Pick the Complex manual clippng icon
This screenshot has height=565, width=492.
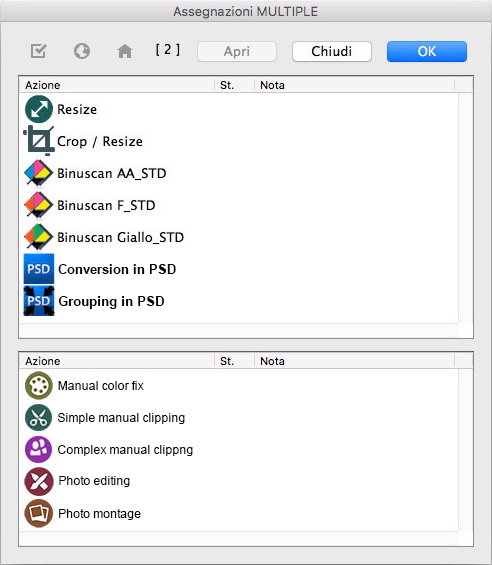(x=39, y=449)
